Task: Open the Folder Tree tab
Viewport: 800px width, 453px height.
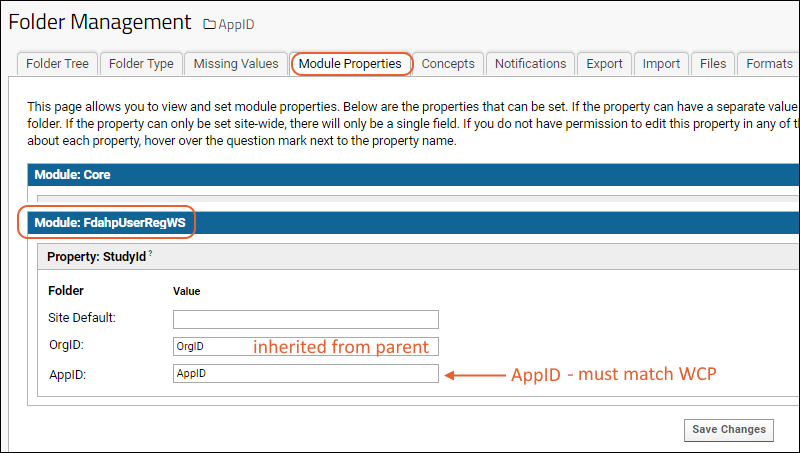Action: pos(57,63)
